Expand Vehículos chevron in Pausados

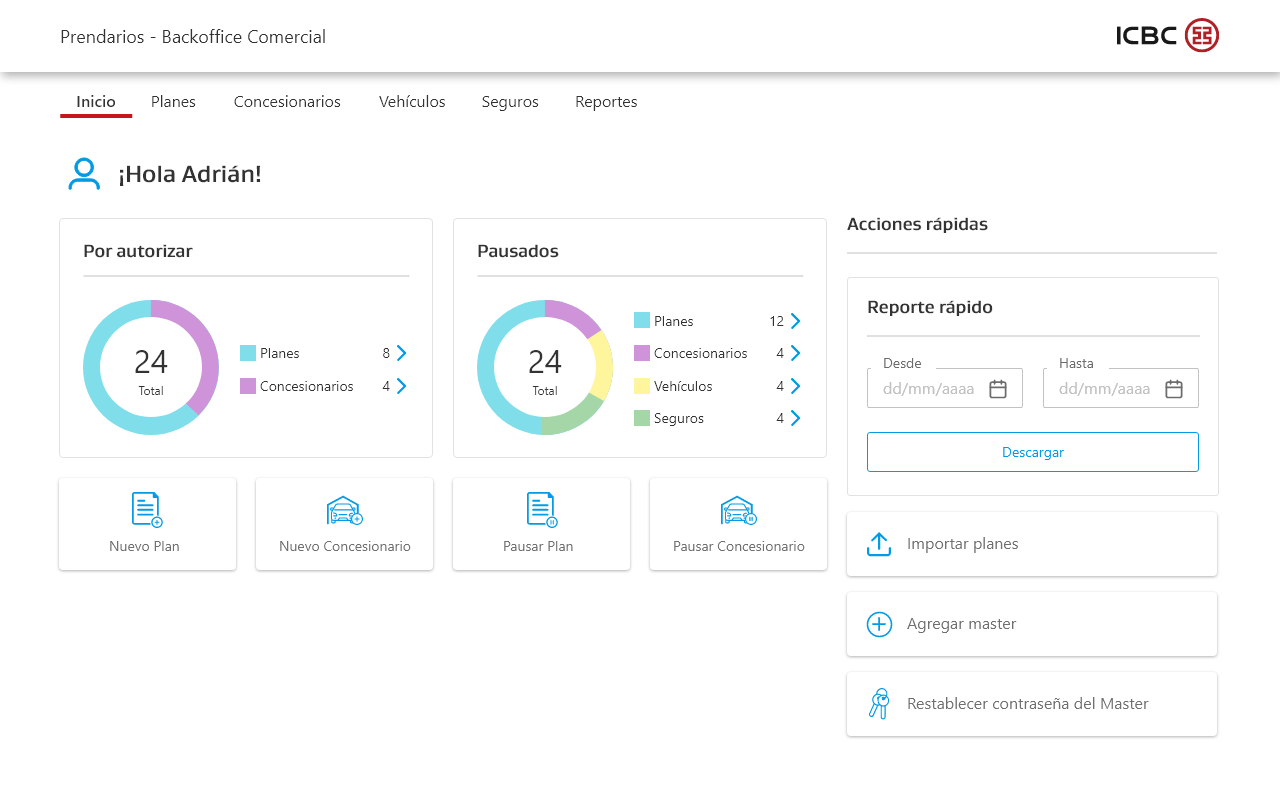coord(795,386)
